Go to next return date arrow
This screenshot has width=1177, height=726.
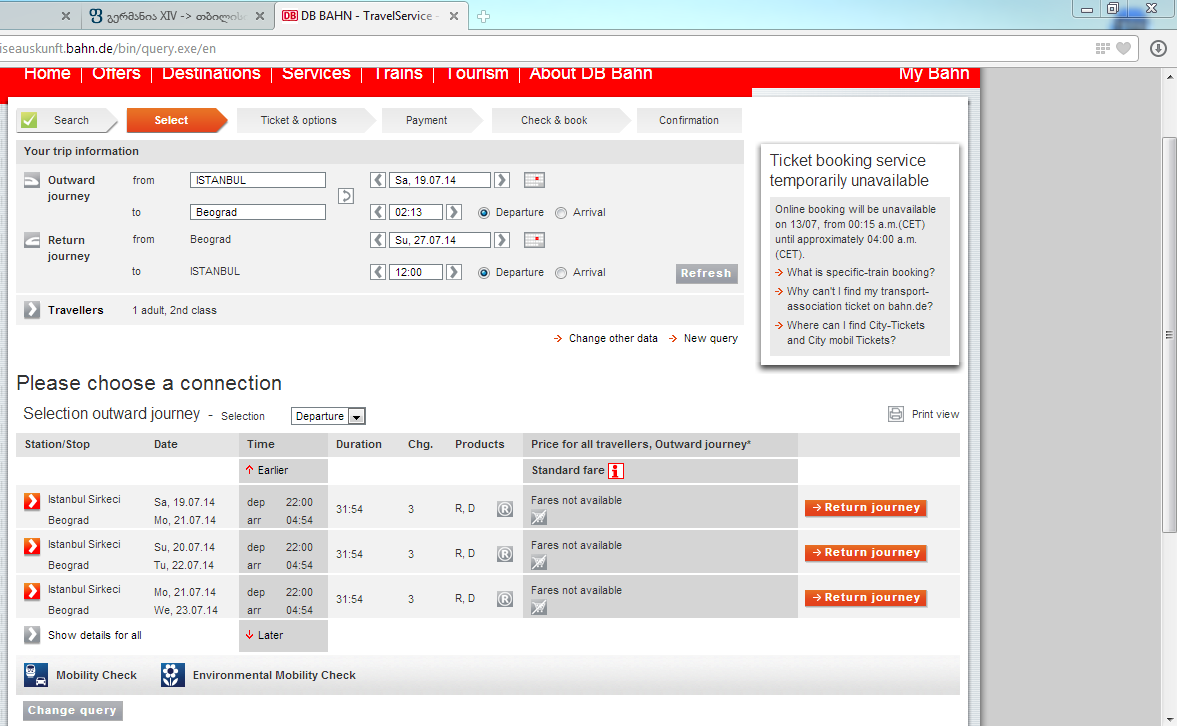click(x=502, y=240)
